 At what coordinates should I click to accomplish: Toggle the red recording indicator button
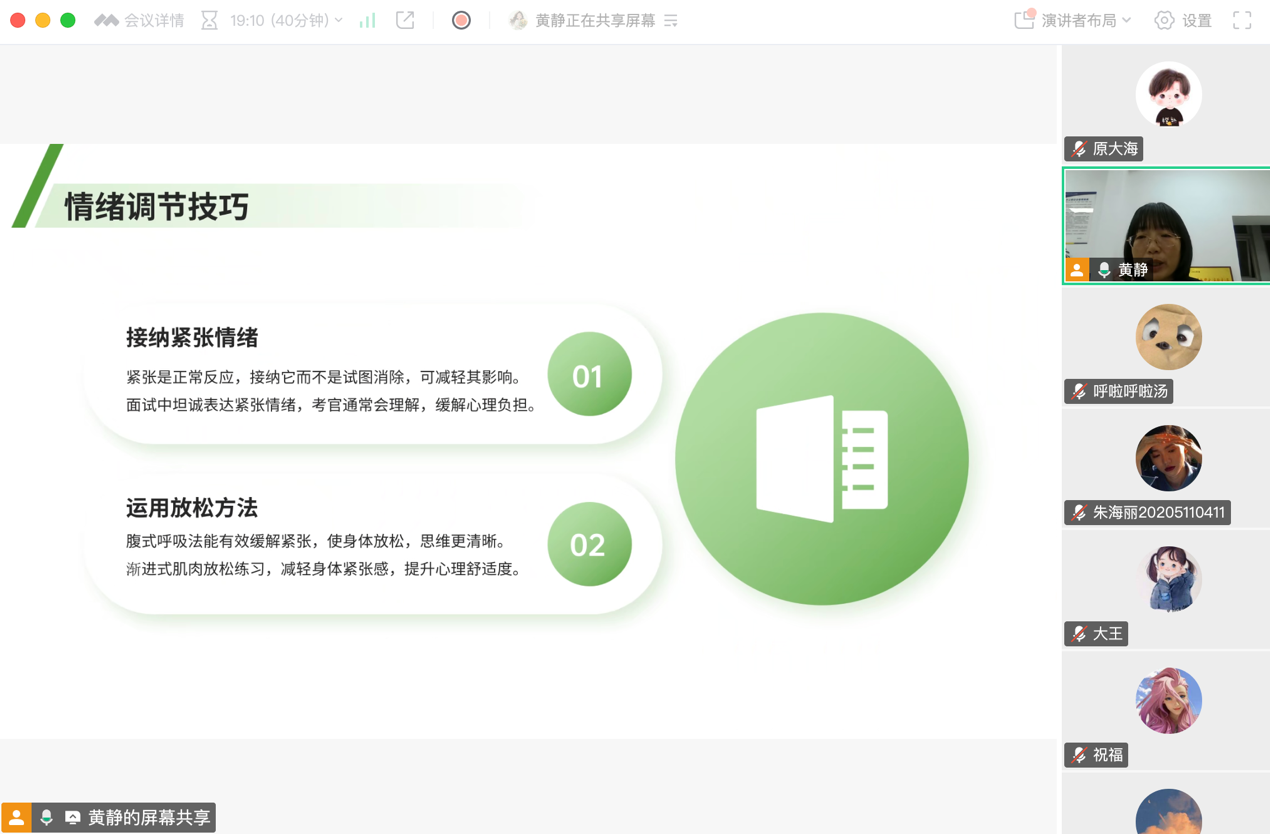[461, 20]
